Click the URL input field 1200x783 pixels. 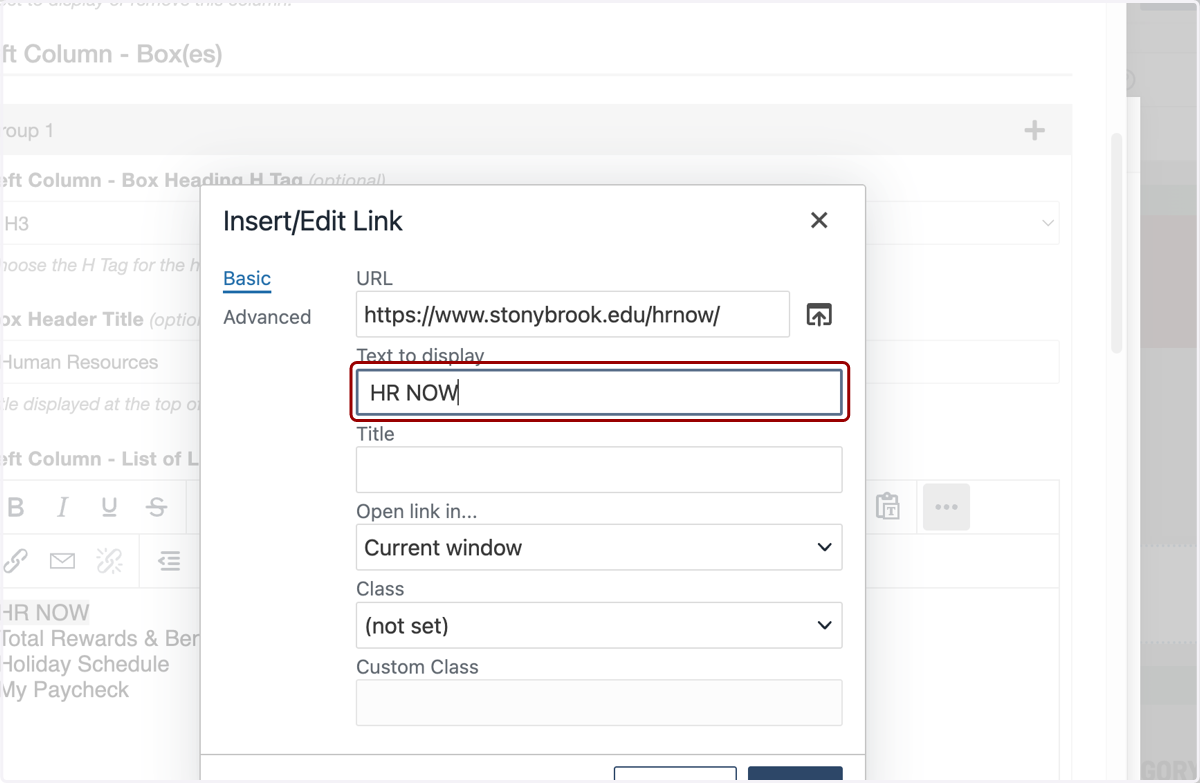pos(573,314)
